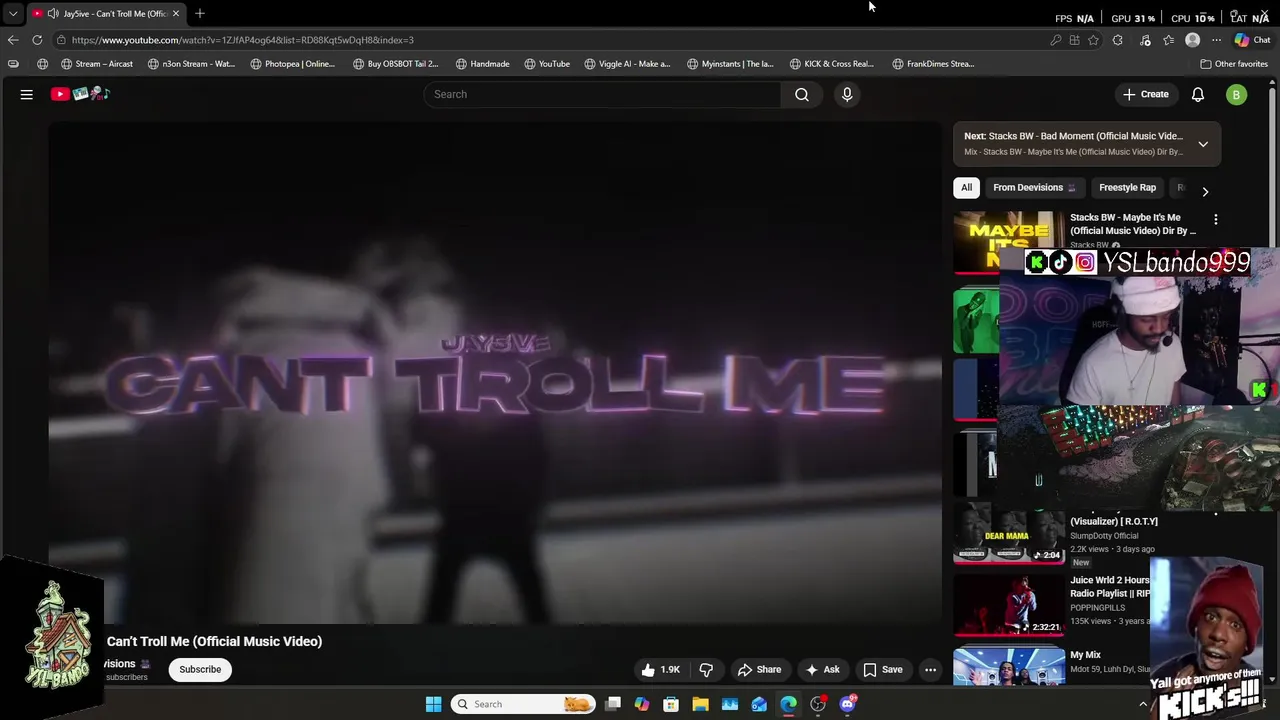Open File Explorer from the taskbar
The height and width of the screenshot is (720, 1280).
pos(700,704)
